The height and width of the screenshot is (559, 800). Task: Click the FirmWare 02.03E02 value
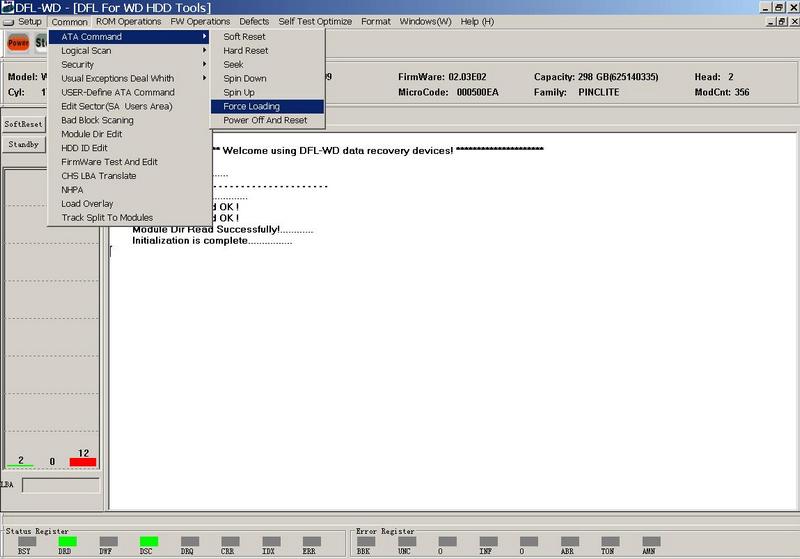point(467,77)
